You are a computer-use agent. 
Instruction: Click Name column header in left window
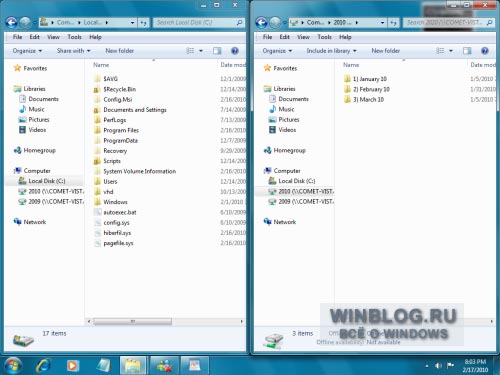tap(101, 65)
